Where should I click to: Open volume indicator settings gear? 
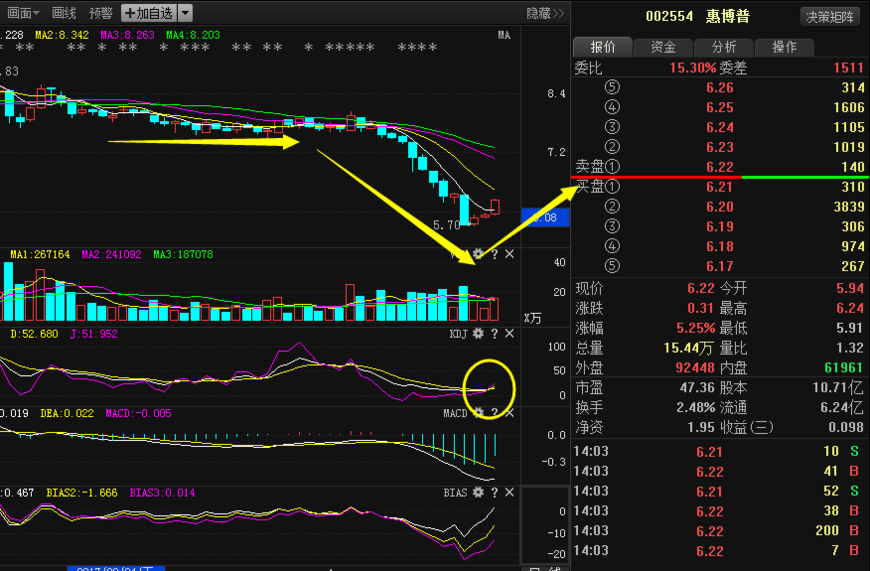(x=478, y=254)
